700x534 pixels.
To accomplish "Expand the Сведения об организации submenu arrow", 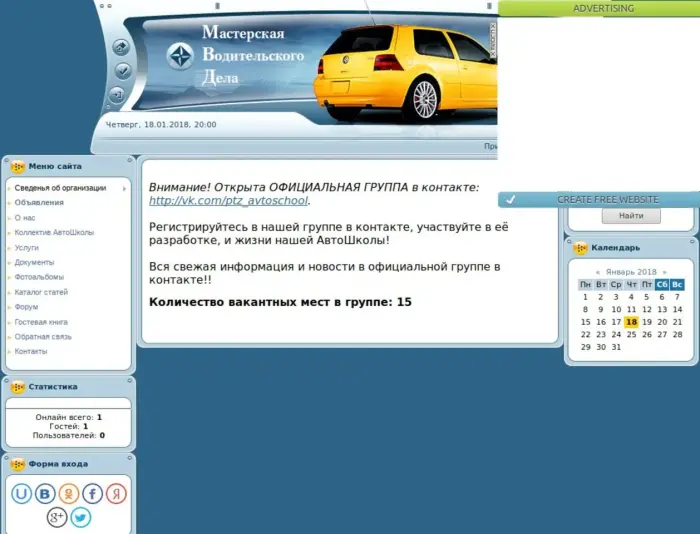I will click(125, 188).
